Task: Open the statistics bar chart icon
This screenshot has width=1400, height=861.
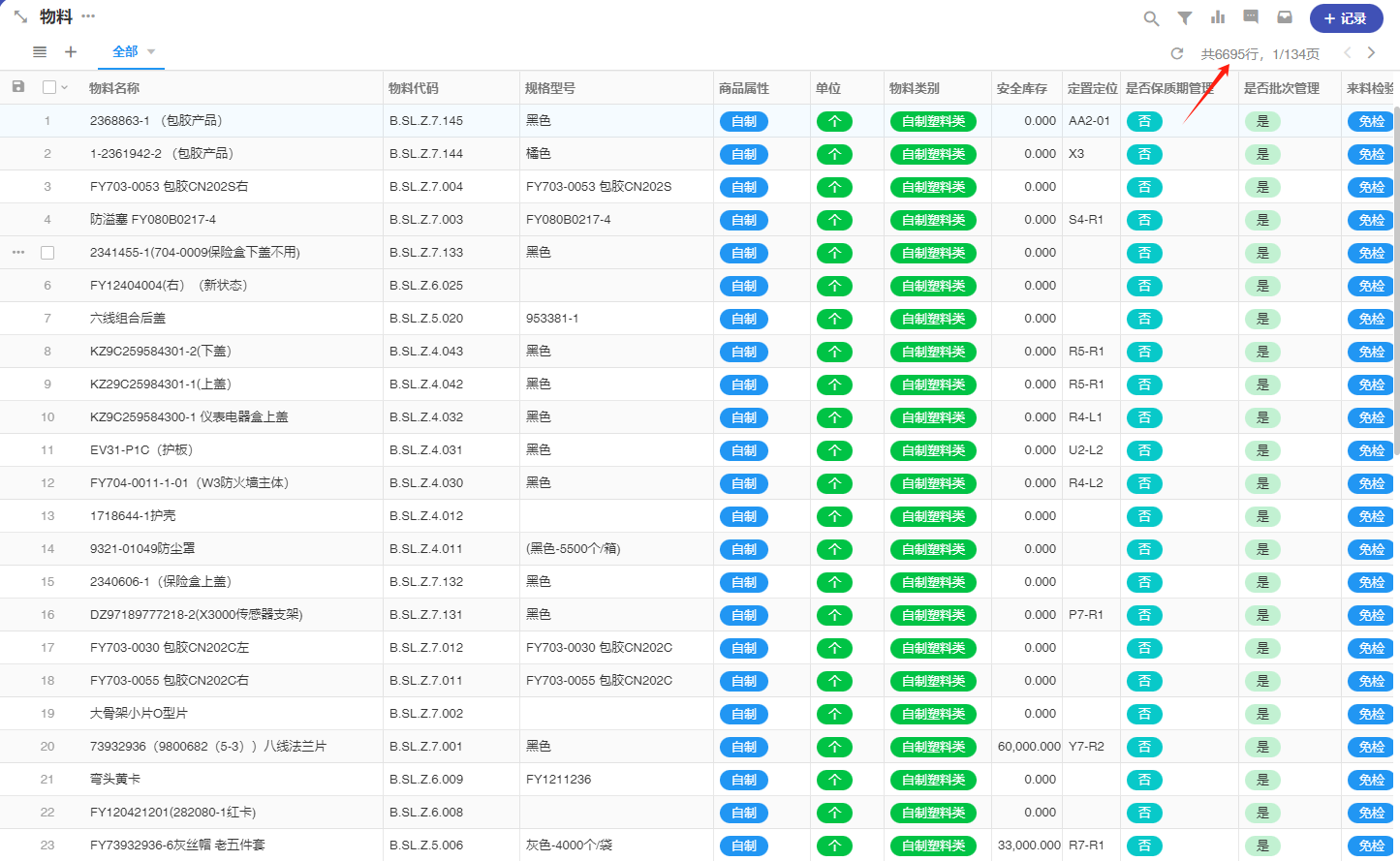Action: [1218, 17]
